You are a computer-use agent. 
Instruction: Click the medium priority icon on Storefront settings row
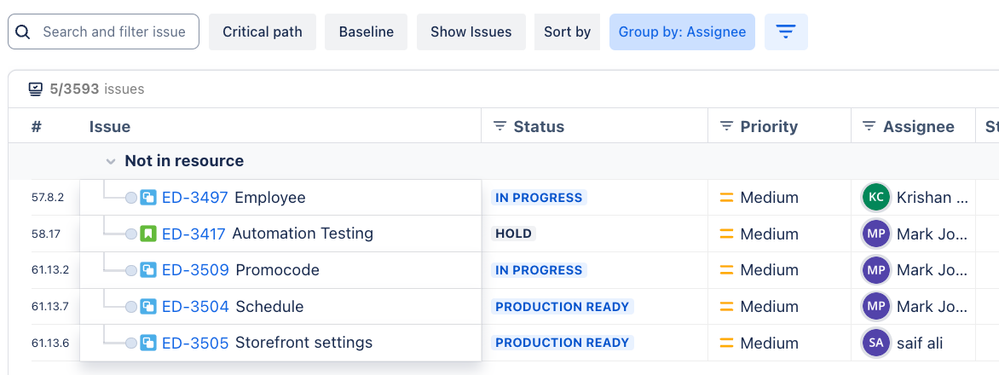[x=726, y=343]
